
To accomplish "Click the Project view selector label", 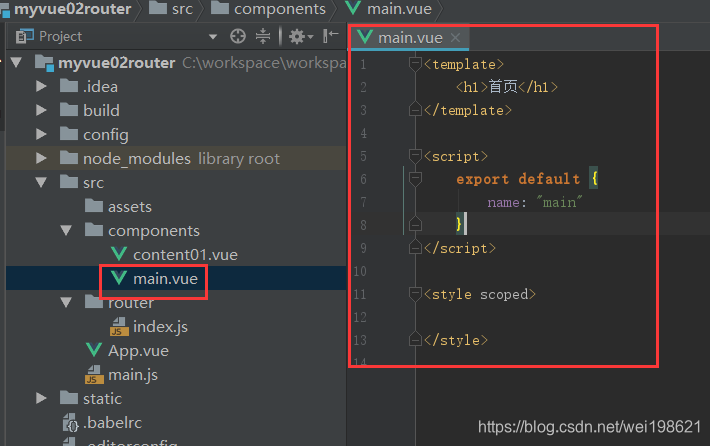I will coord(60,36).
